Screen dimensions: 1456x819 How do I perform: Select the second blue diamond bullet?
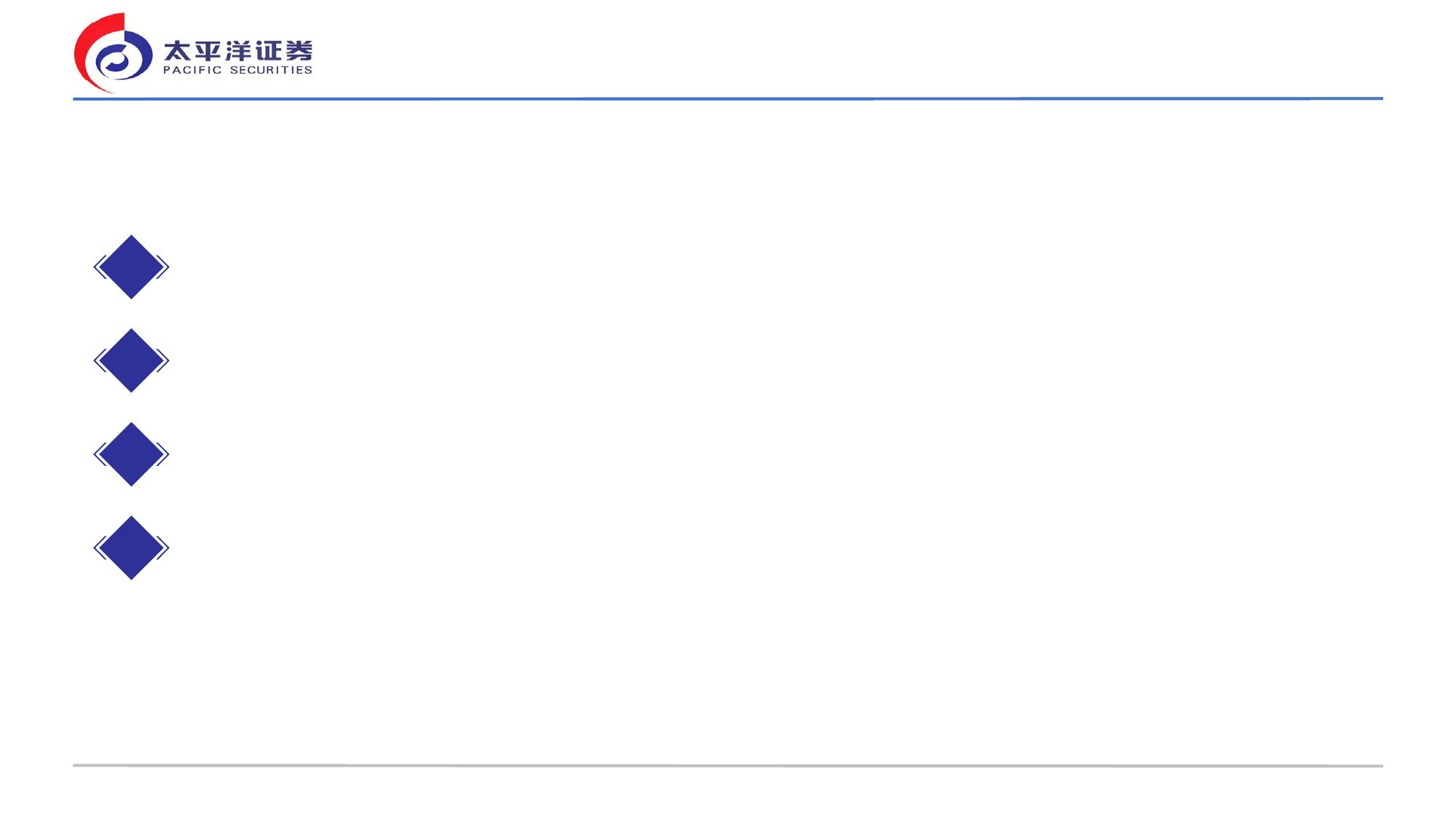point(131,360)
